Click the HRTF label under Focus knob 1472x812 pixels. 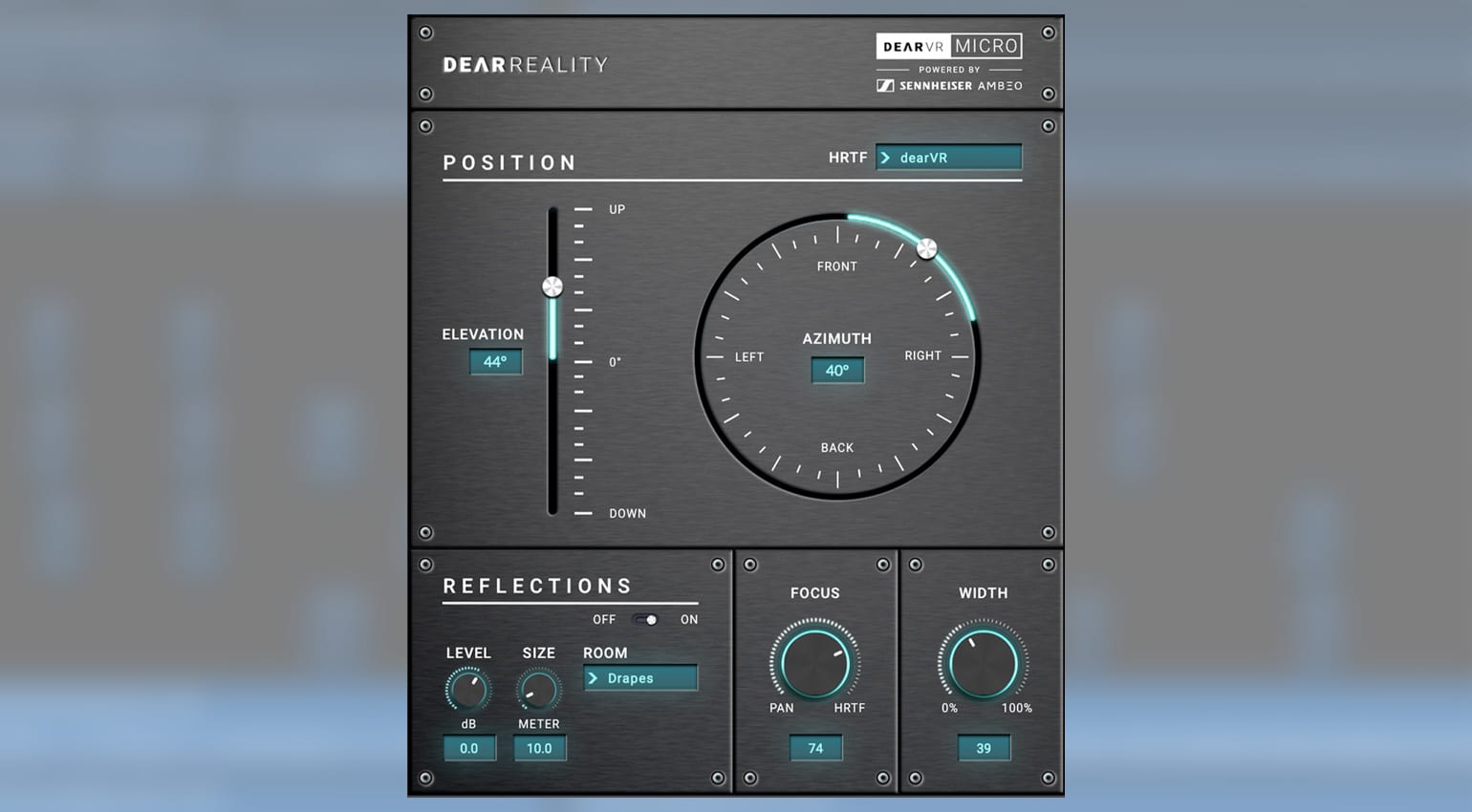[850, 709]
